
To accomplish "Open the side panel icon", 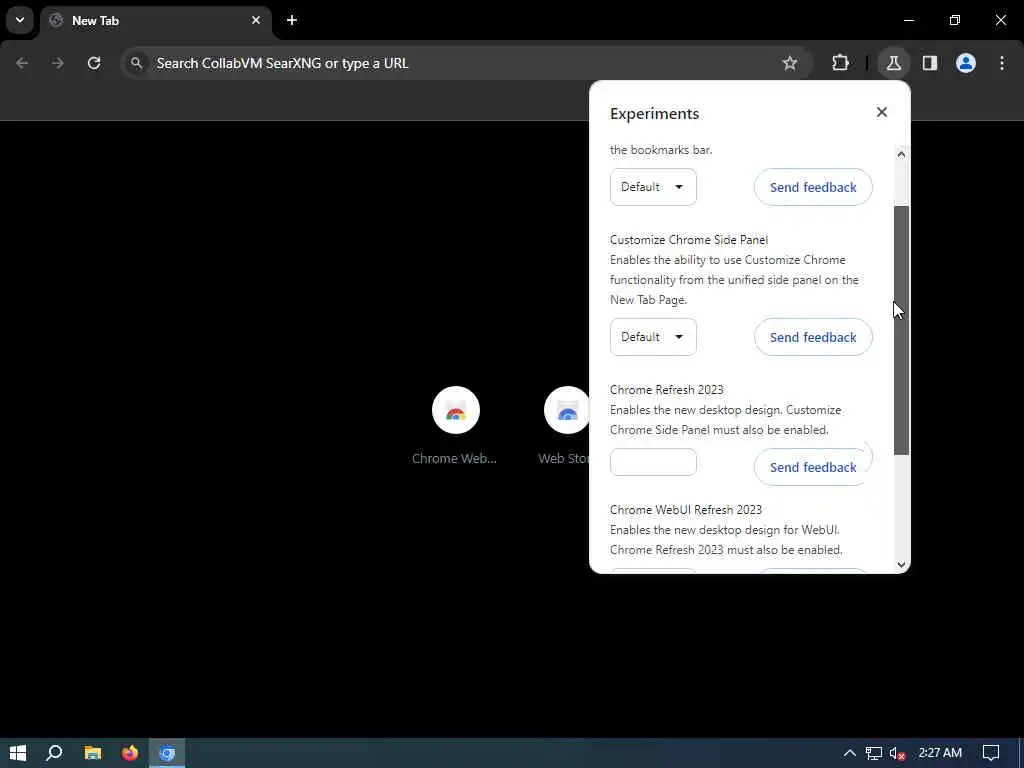I will [930, 63].
